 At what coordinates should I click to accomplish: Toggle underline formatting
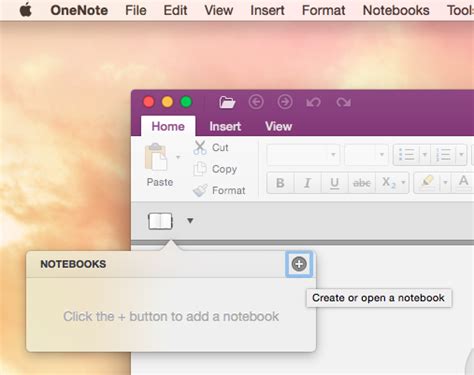pyautogui.click(x=334, y=183)
